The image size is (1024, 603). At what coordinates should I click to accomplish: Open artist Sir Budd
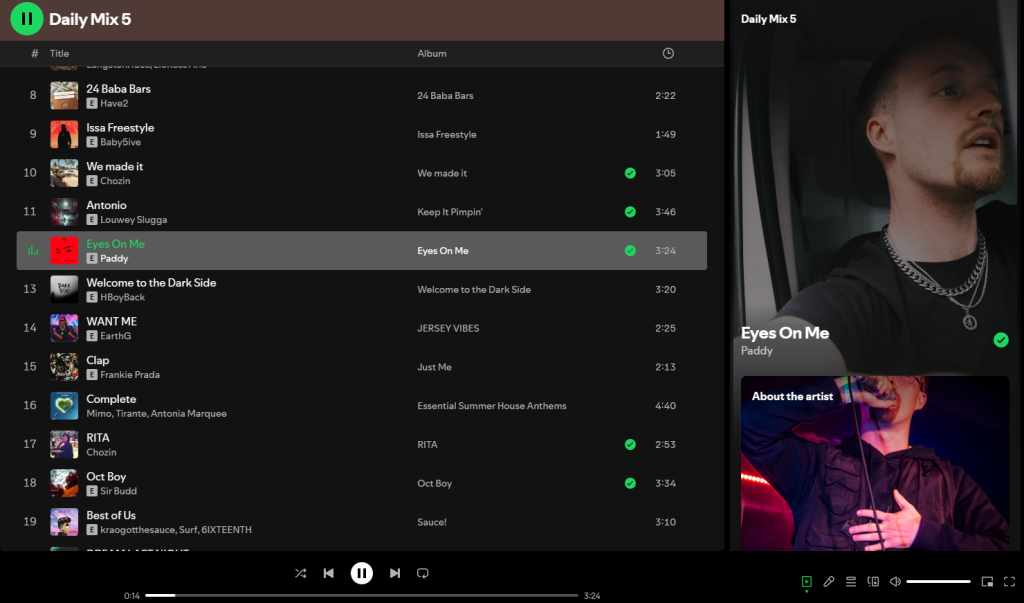pos(118,491)
